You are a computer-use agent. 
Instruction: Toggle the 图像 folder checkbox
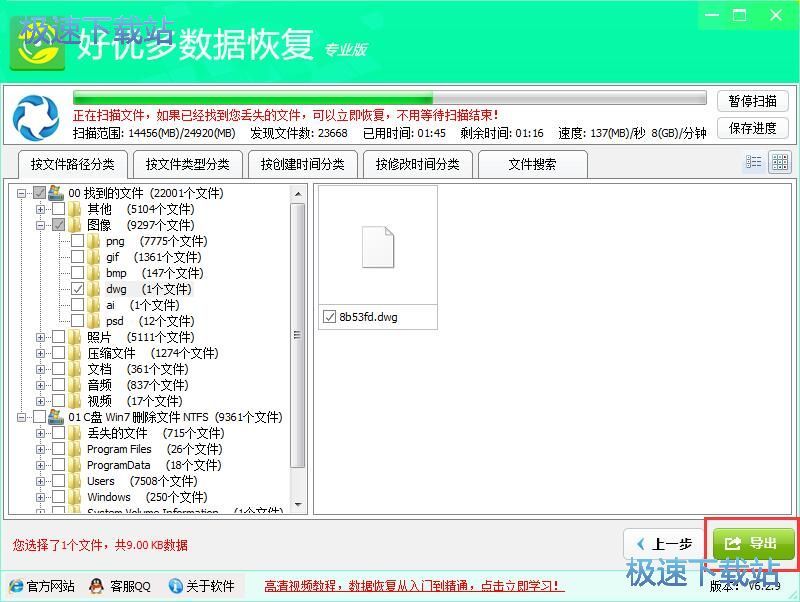pyautogui.click(x=59, y=225)
